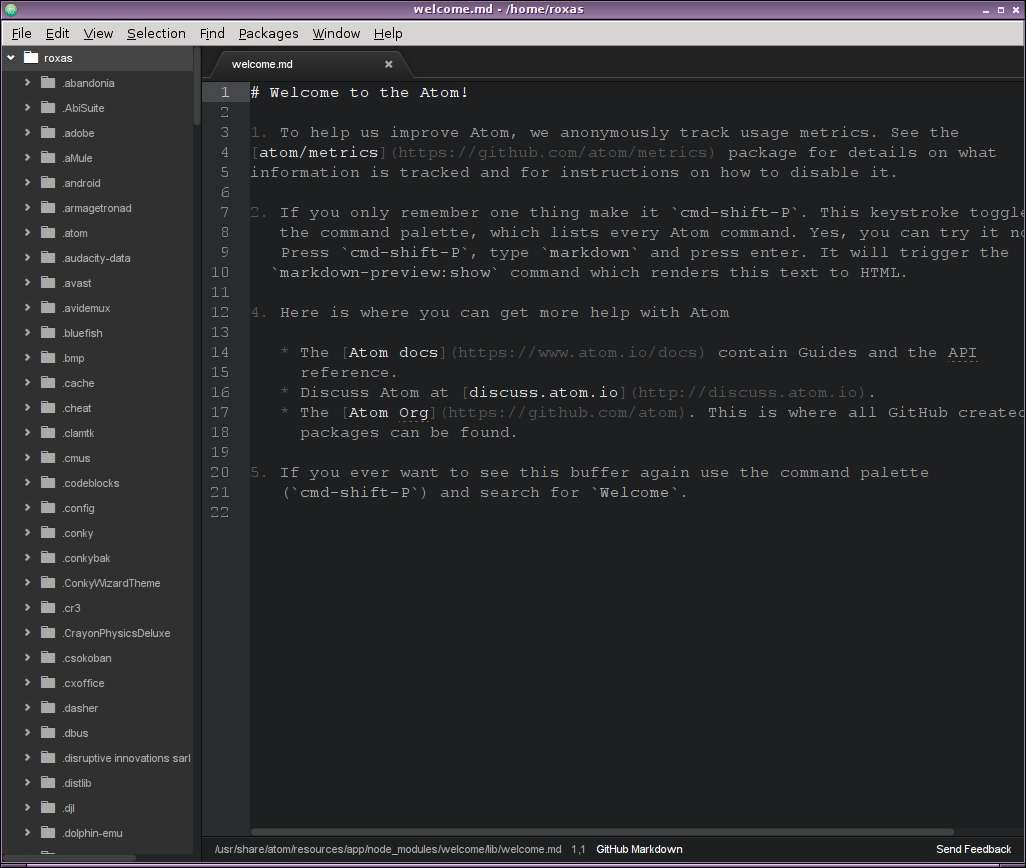The width and height of the screenshot is (1026, 868).
Task: Click the .distlib folder icon
Action: [48, 782]
